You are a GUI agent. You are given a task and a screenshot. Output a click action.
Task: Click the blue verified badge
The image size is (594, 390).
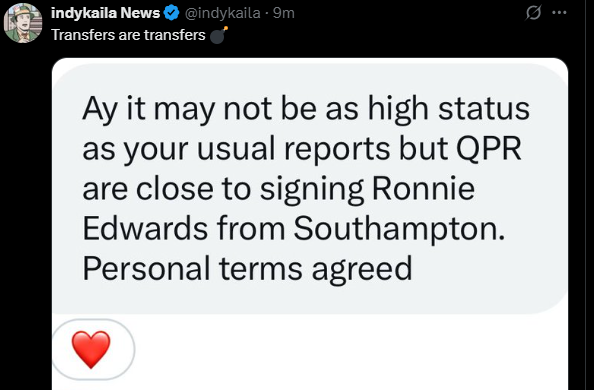pyautogui.click(x=172, y=13)
